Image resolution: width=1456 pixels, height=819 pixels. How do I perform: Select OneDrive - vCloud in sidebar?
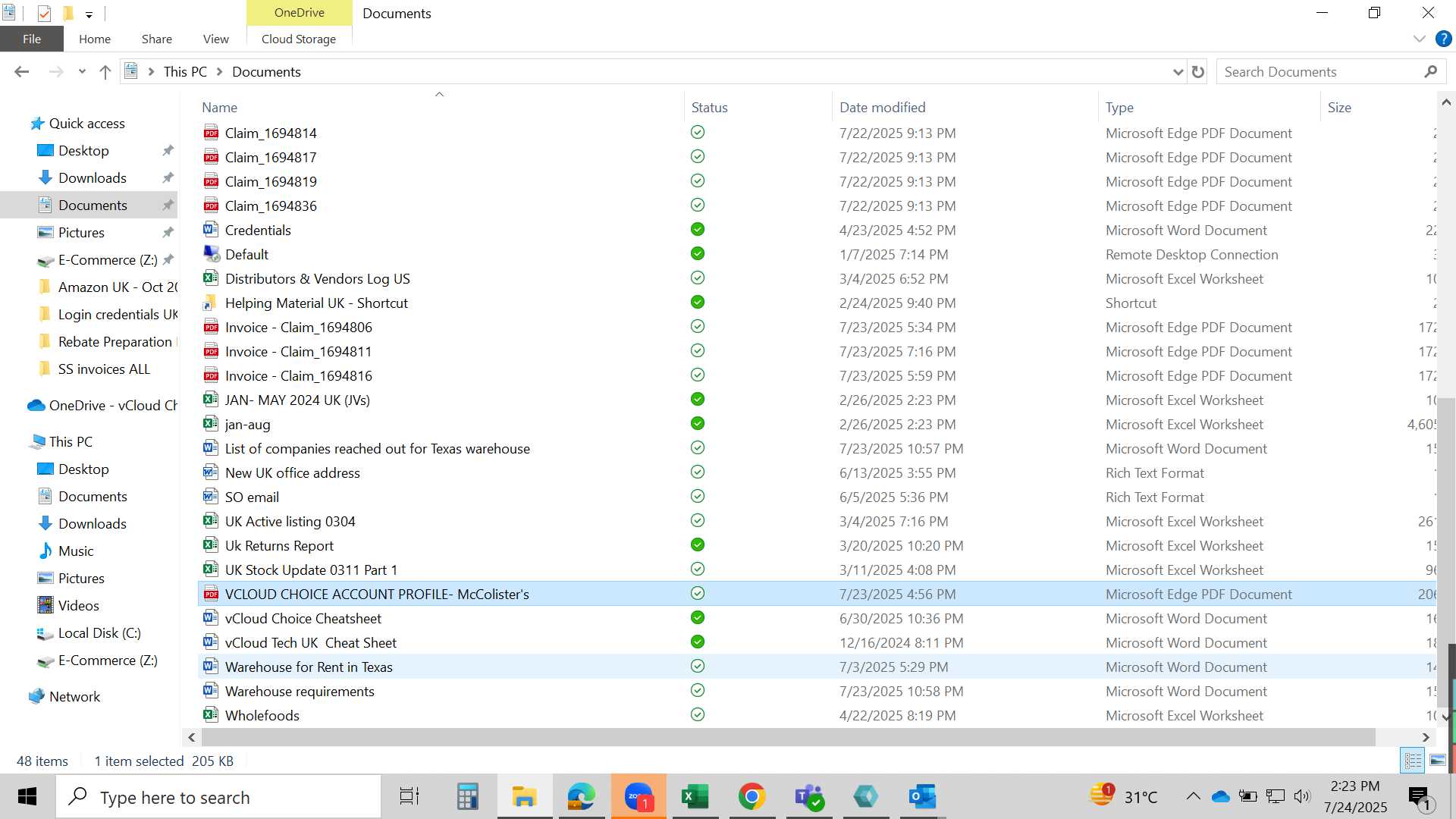(113, 406)
